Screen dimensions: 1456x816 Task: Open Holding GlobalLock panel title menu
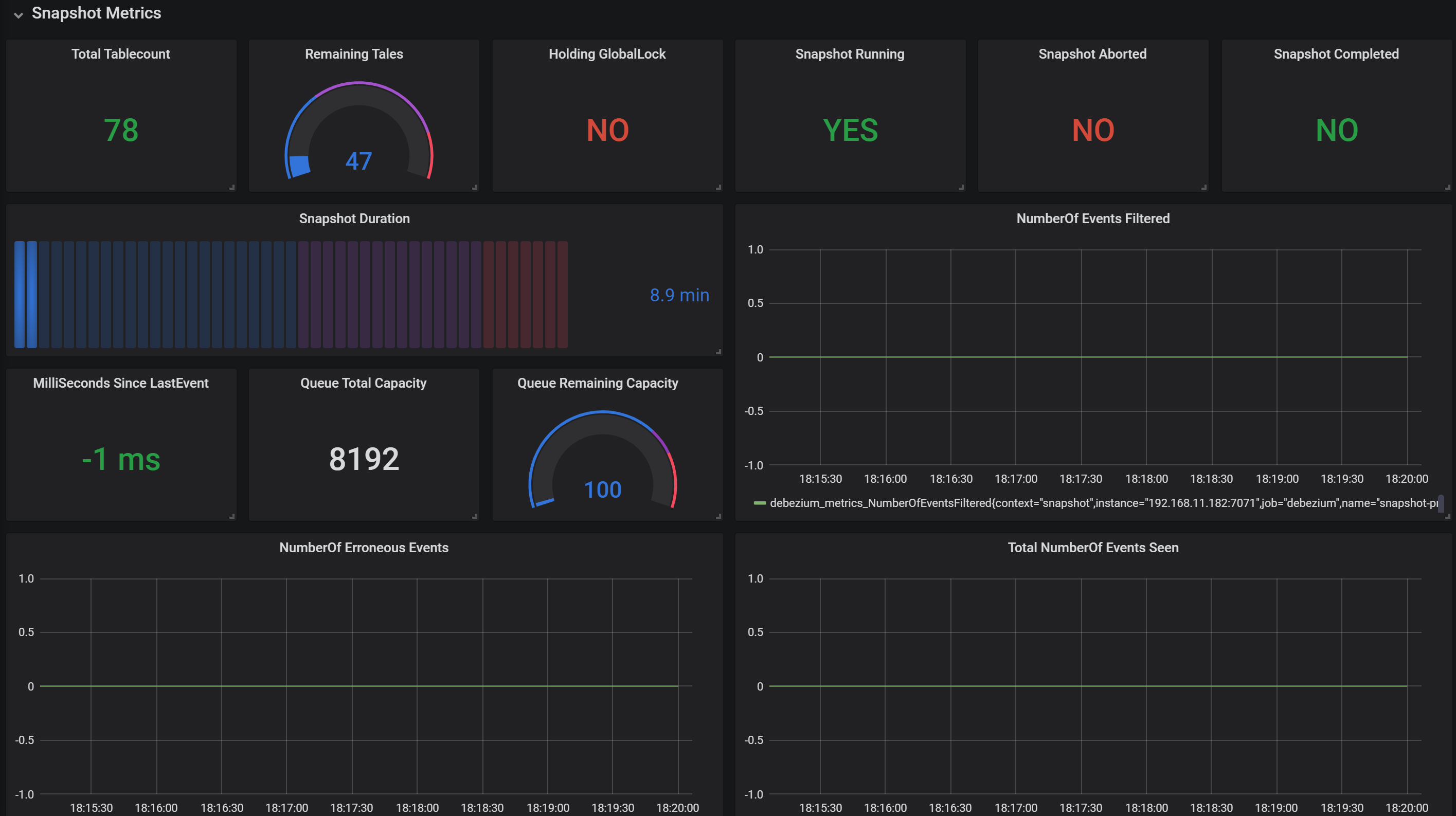click(x=607, y=55)
